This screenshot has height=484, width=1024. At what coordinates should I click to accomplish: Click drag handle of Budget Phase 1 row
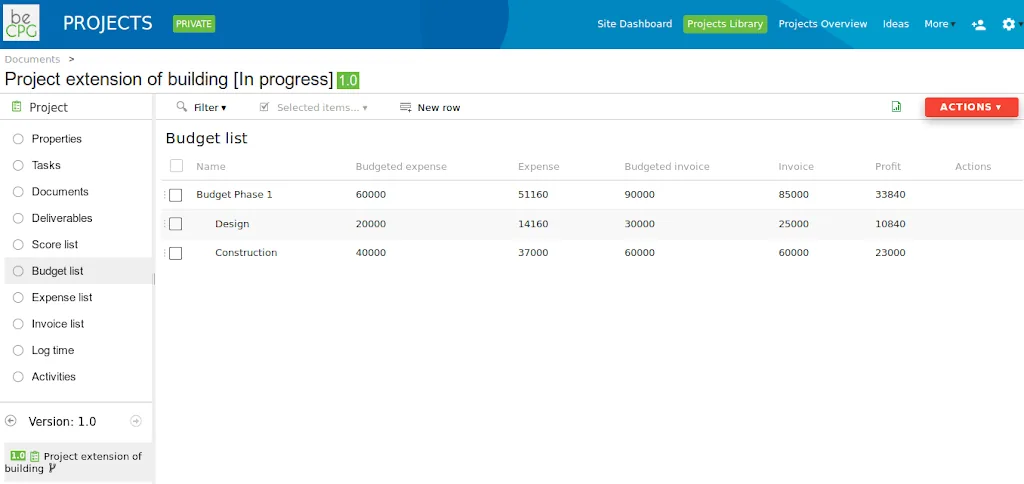[165, 195]
